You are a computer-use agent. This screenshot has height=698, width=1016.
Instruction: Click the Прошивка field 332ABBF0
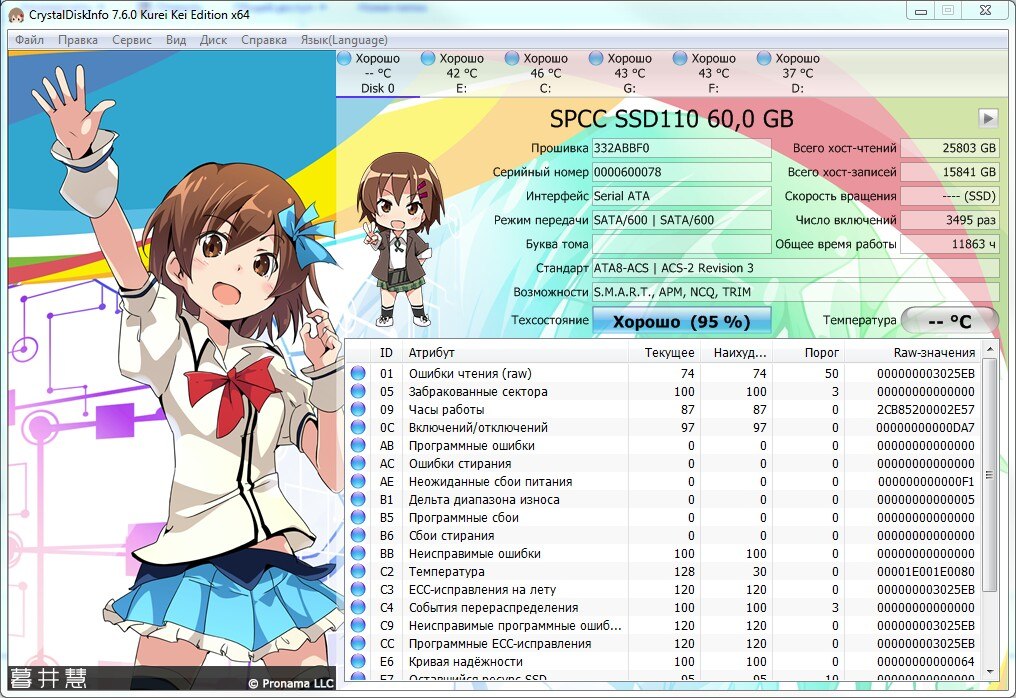click(682, 148)
